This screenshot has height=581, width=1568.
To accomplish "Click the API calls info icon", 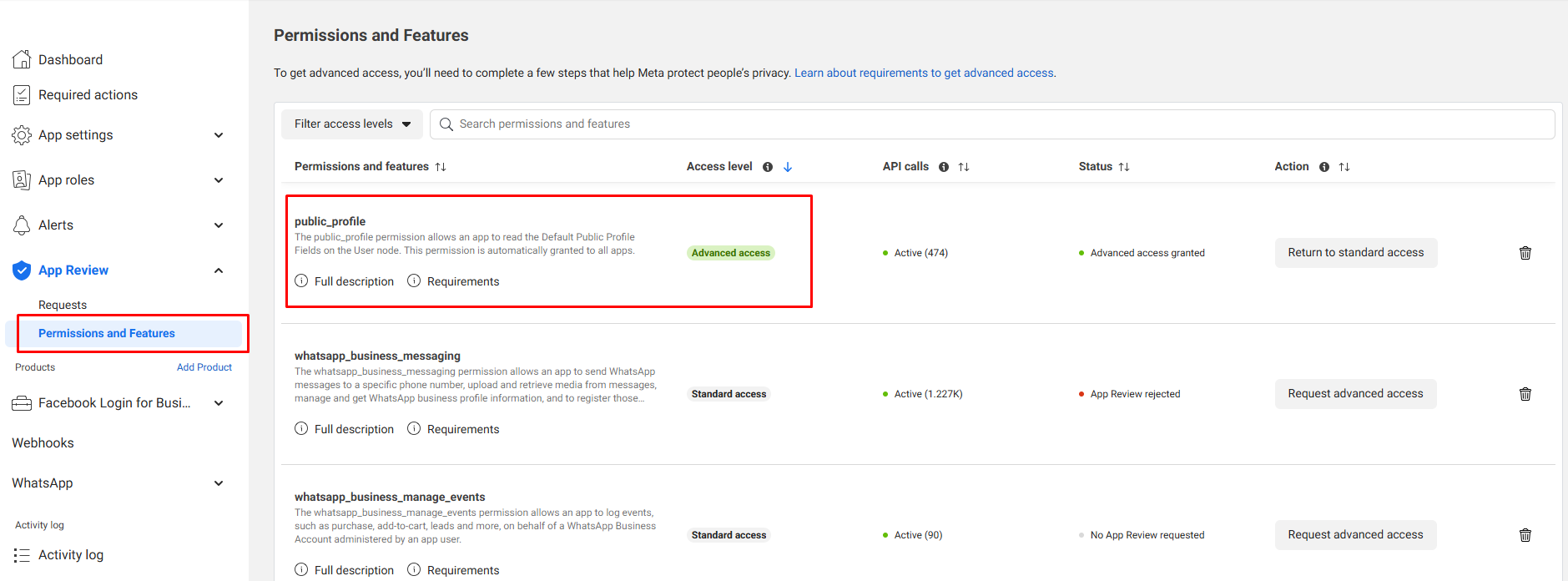I will click(944, 167).
